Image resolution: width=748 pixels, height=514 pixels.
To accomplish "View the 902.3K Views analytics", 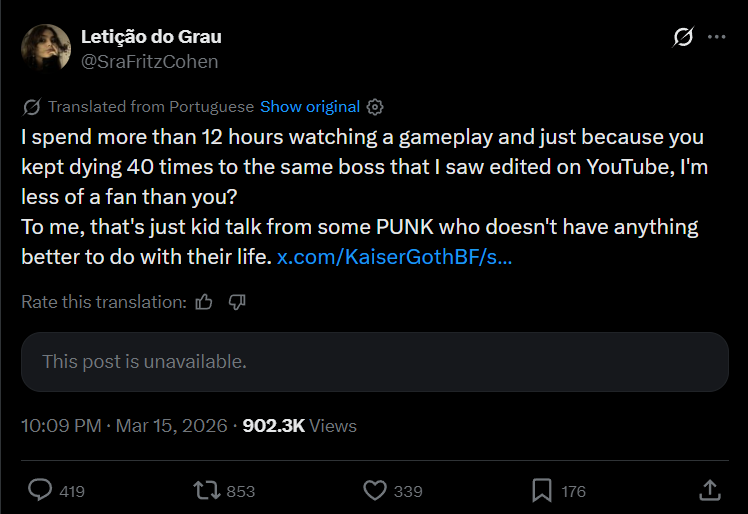I will coord(300,426).
